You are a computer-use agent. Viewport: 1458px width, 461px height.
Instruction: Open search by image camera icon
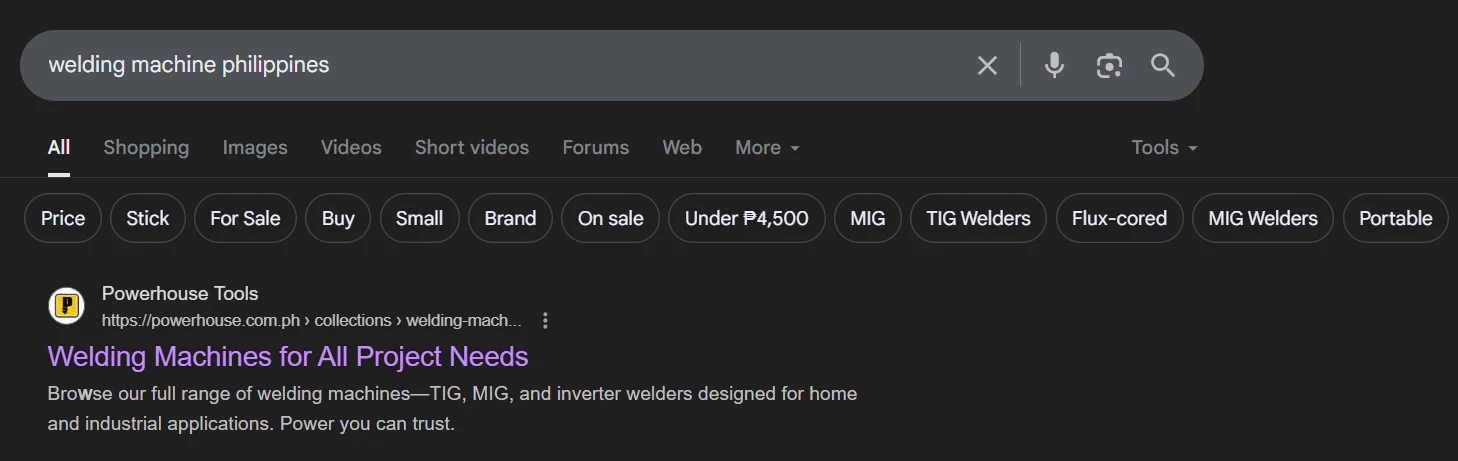(x=1108, y=66)
